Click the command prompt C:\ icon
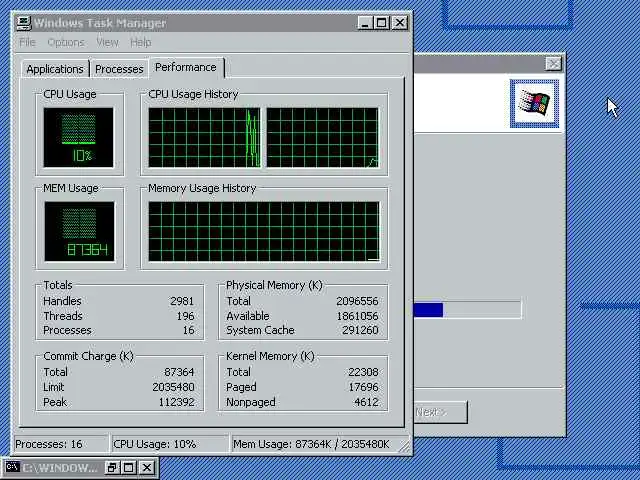 [12, 467]
